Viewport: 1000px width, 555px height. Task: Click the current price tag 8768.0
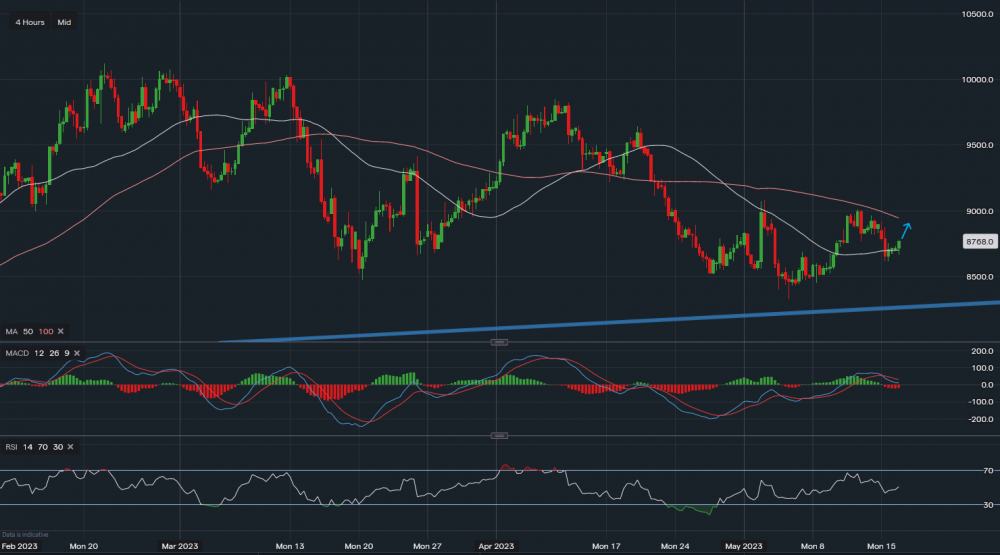(x=978, y=242)
